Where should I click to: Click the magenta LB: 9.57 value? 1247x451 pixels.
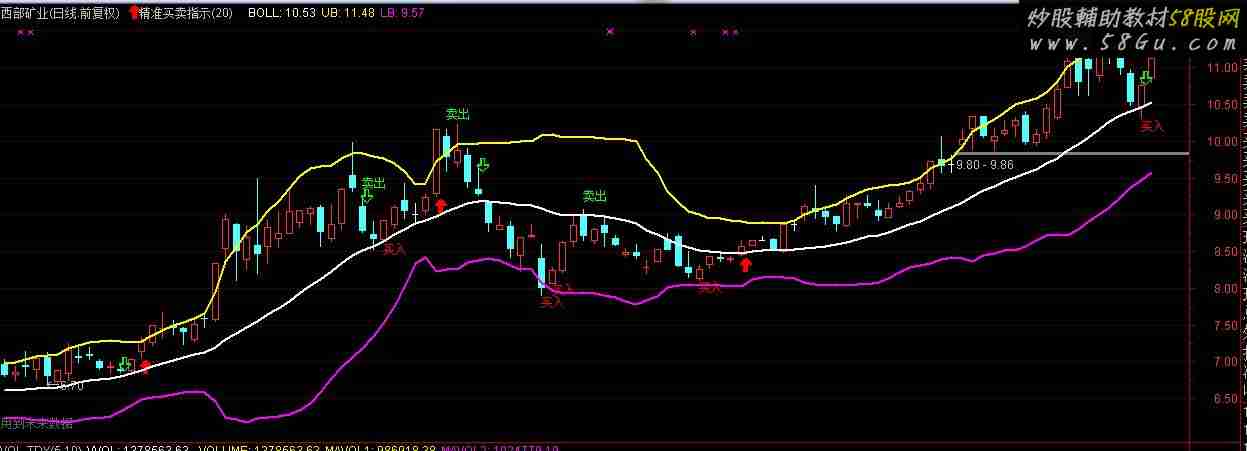[x=403, y=13]
